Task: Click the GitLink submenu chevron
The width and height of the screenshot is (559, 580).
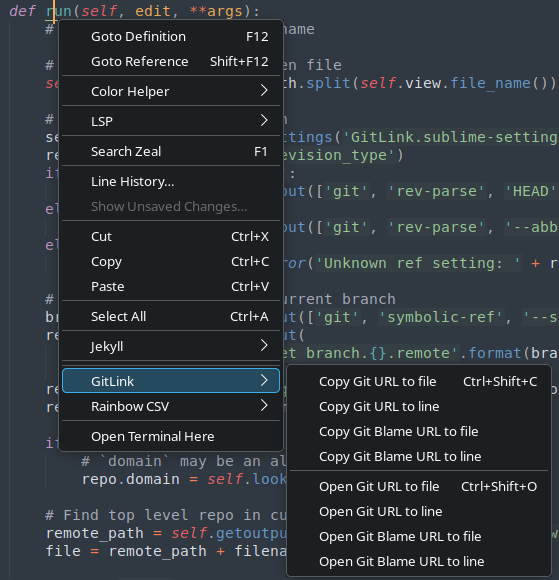Action: click(264, 380)
